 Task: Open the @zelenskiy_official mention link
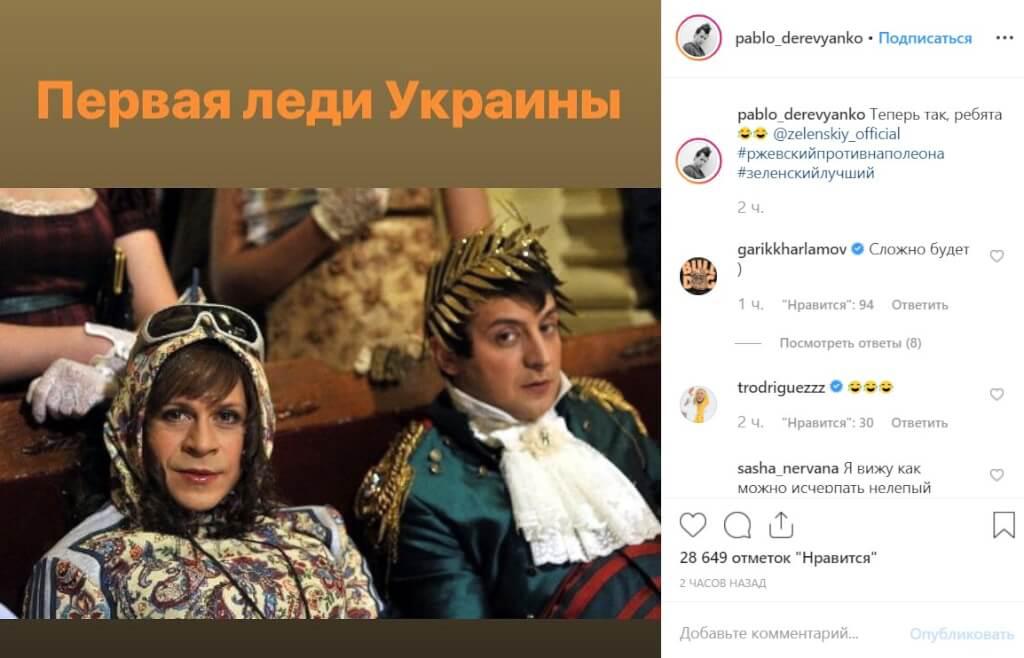836,134
